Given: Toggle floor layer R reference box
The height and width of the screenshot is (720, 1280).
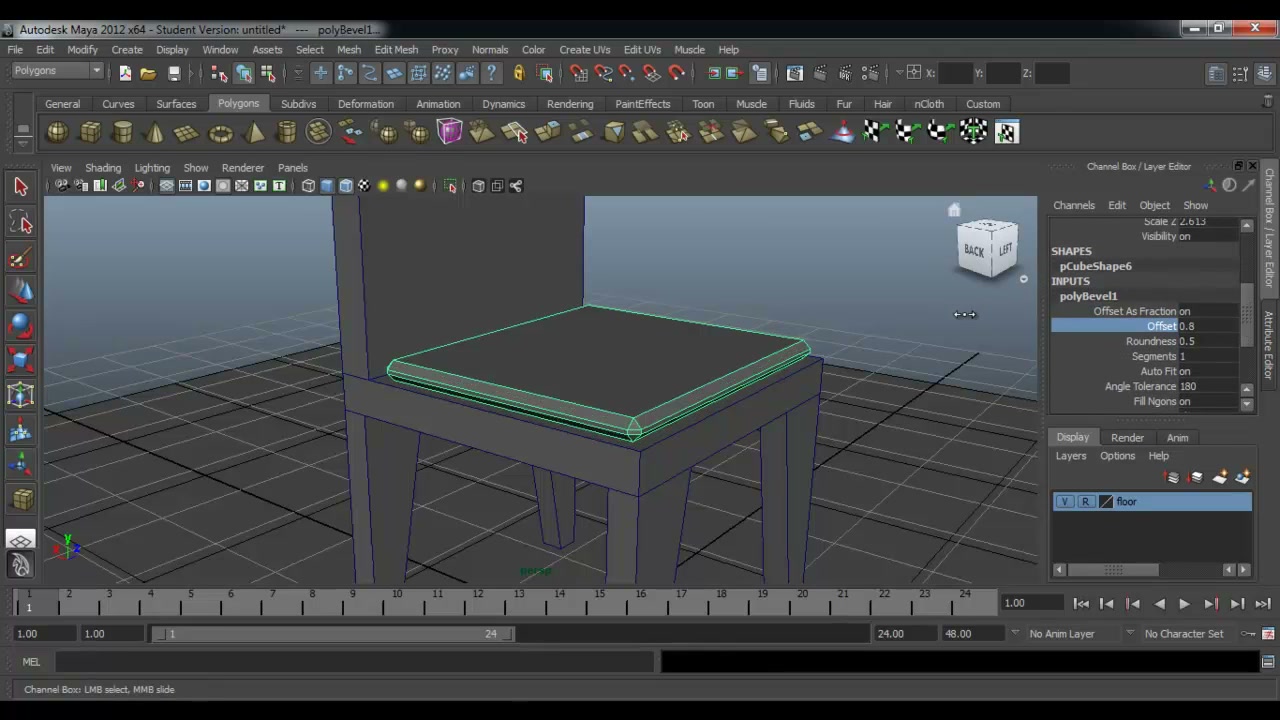Looking at the screenshot, I should coord(1085,502).
